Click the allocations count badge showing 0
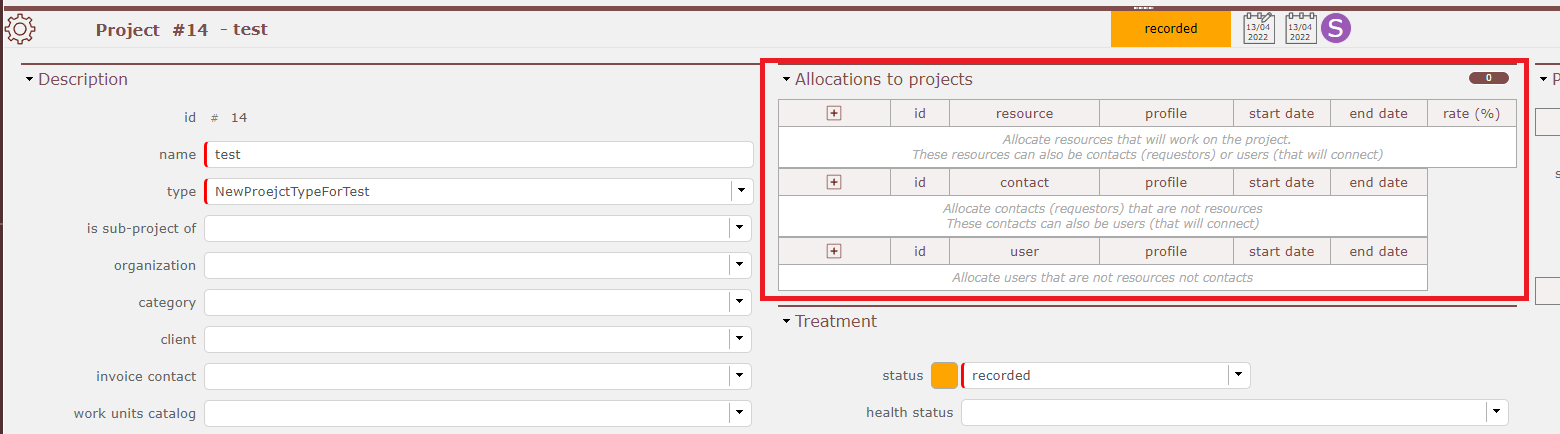 1488,78
